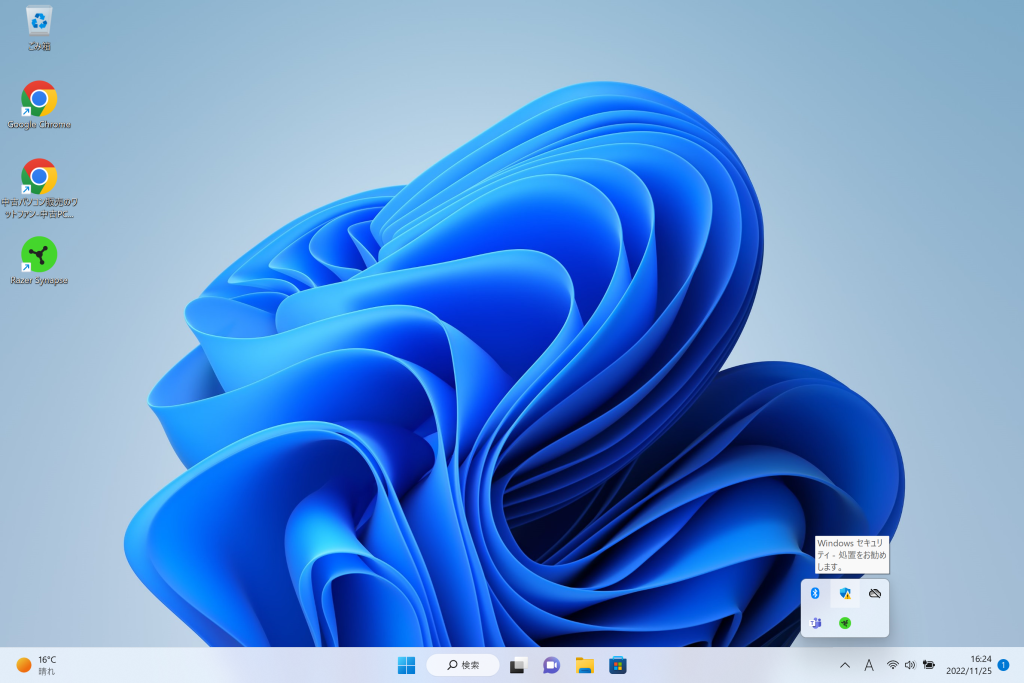Collapse the hidden tray icons chevron
Viewport: 1024px width, 683px height.
tap(845, 665)
